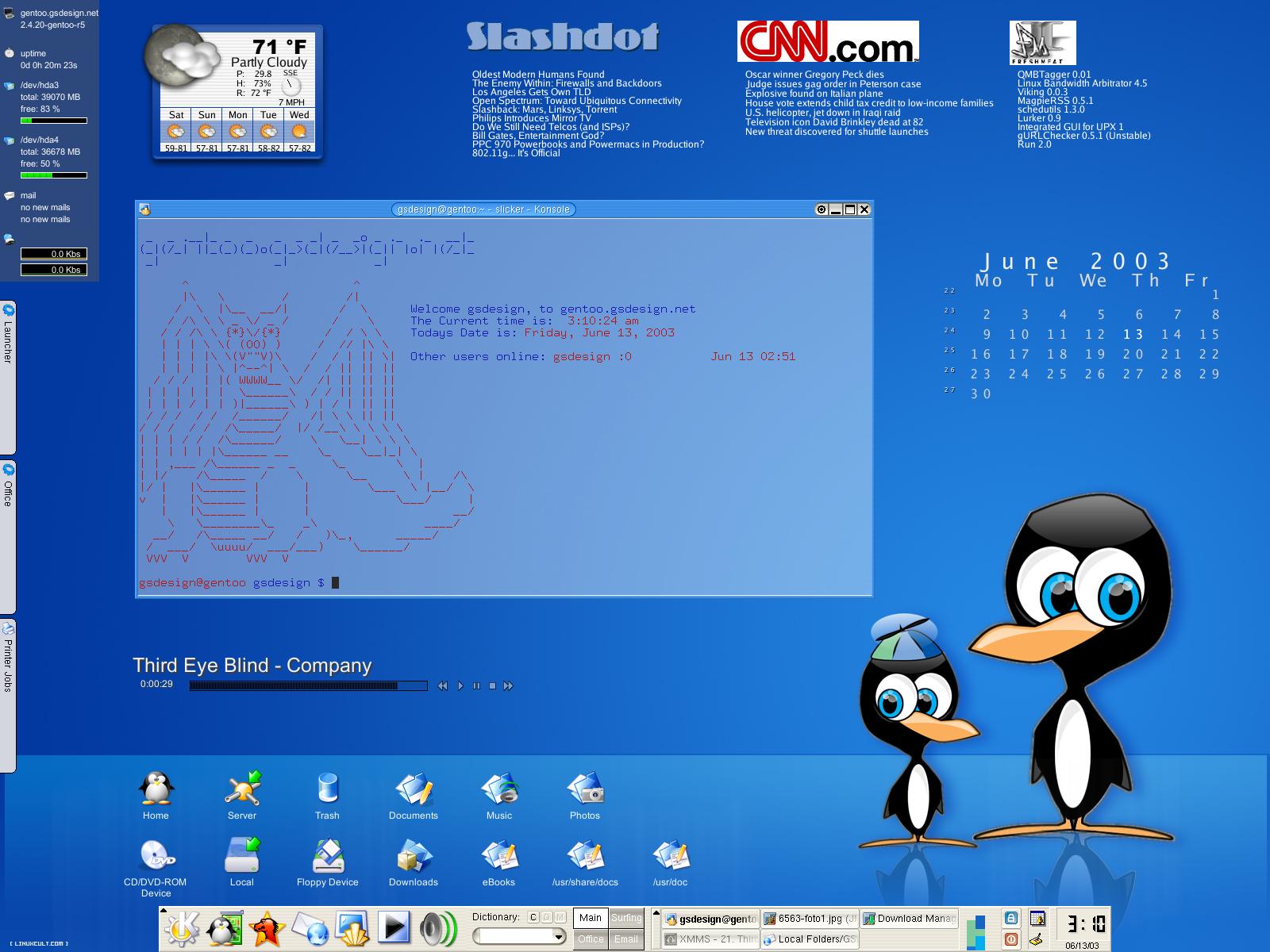1270x952 pixels.
Task: Click the song progress bar
Action: [x=308, y=685]
